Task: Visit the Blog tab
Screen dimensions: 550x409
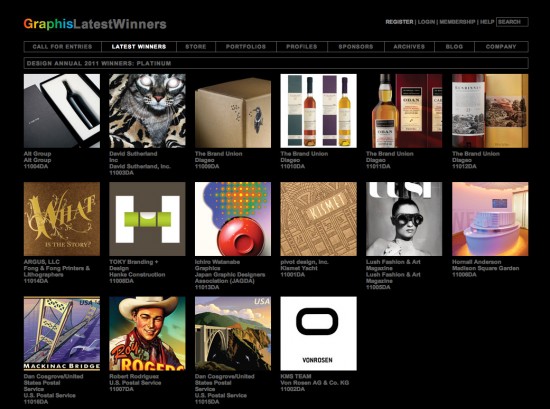Action: (x=454, y=47)
